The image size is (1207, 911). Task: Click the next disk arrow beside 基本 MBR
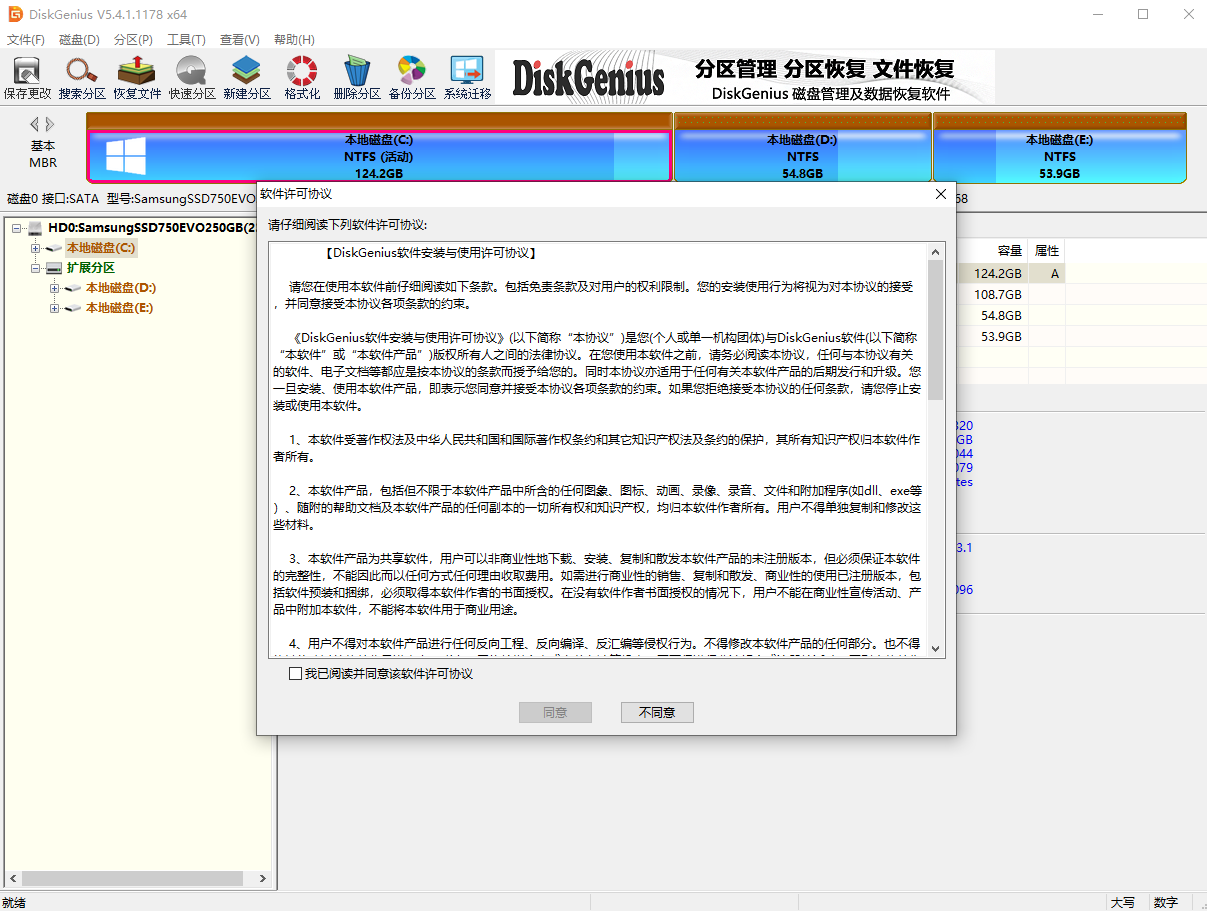[50, 124]
